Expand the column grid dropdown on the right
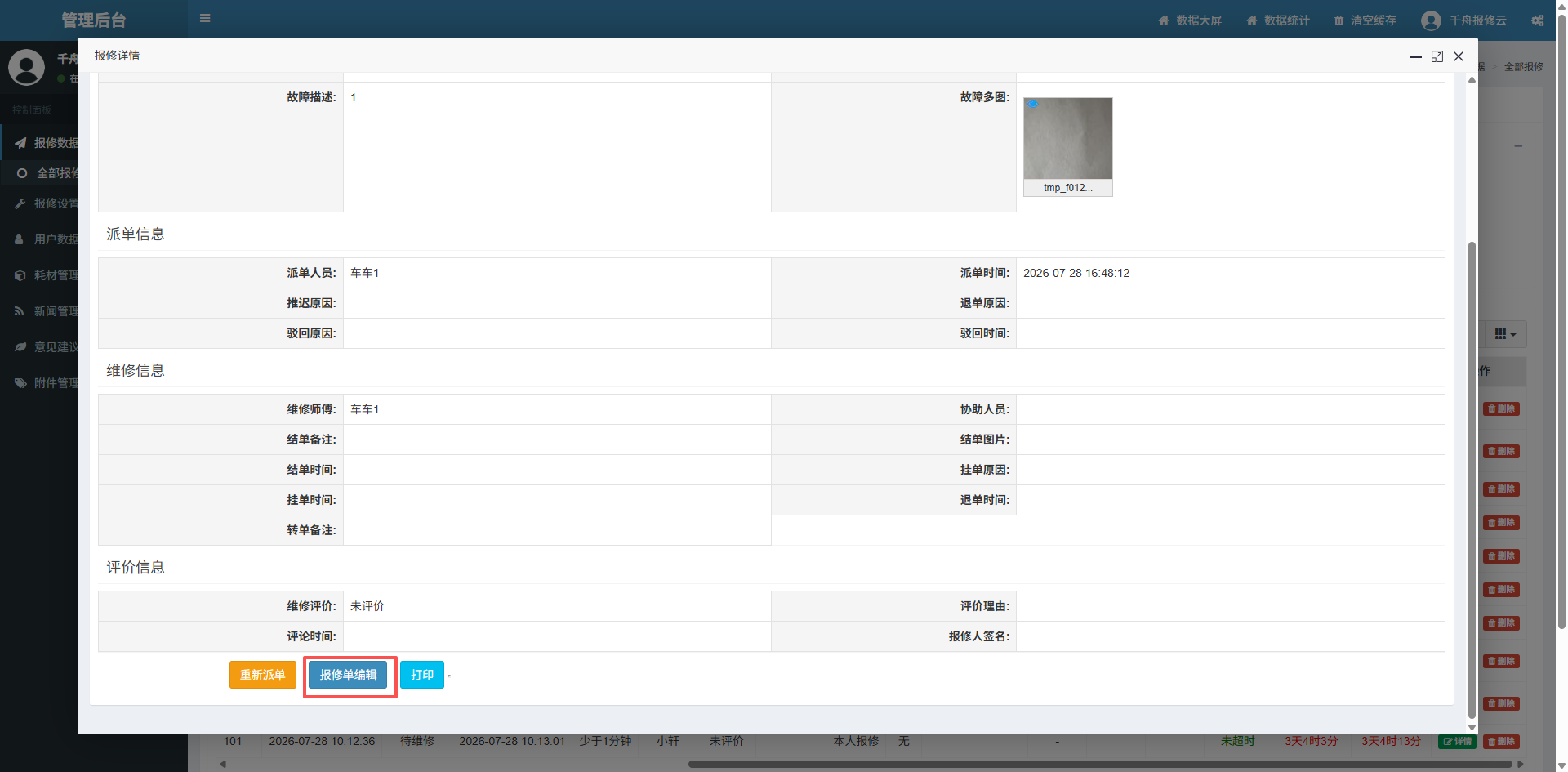 click(1505, 334)
